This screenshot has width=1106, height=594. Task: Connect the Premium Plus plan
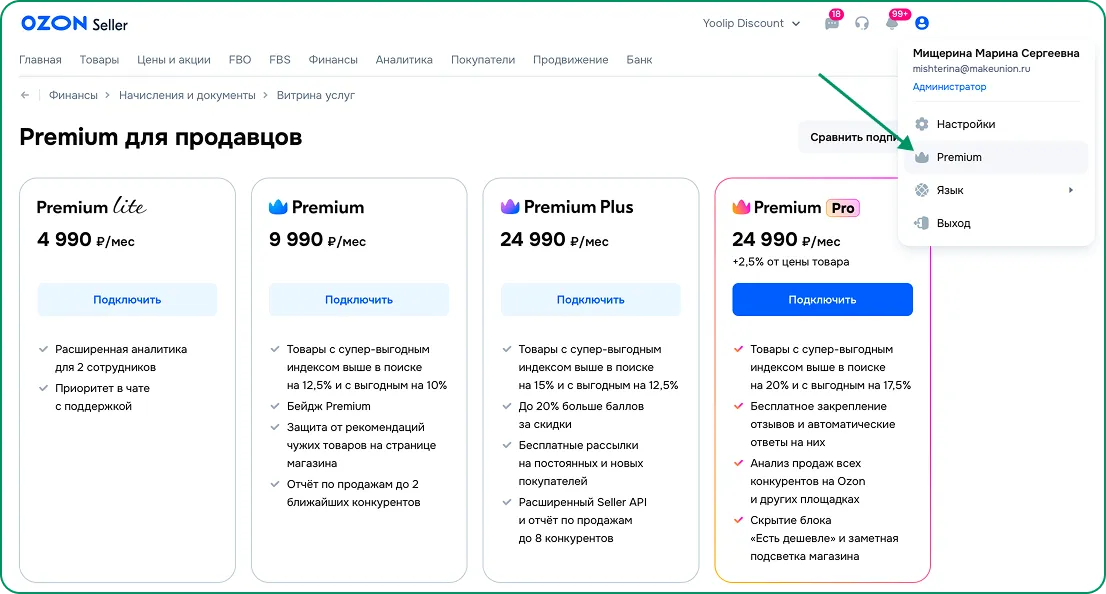coord(590,300)
